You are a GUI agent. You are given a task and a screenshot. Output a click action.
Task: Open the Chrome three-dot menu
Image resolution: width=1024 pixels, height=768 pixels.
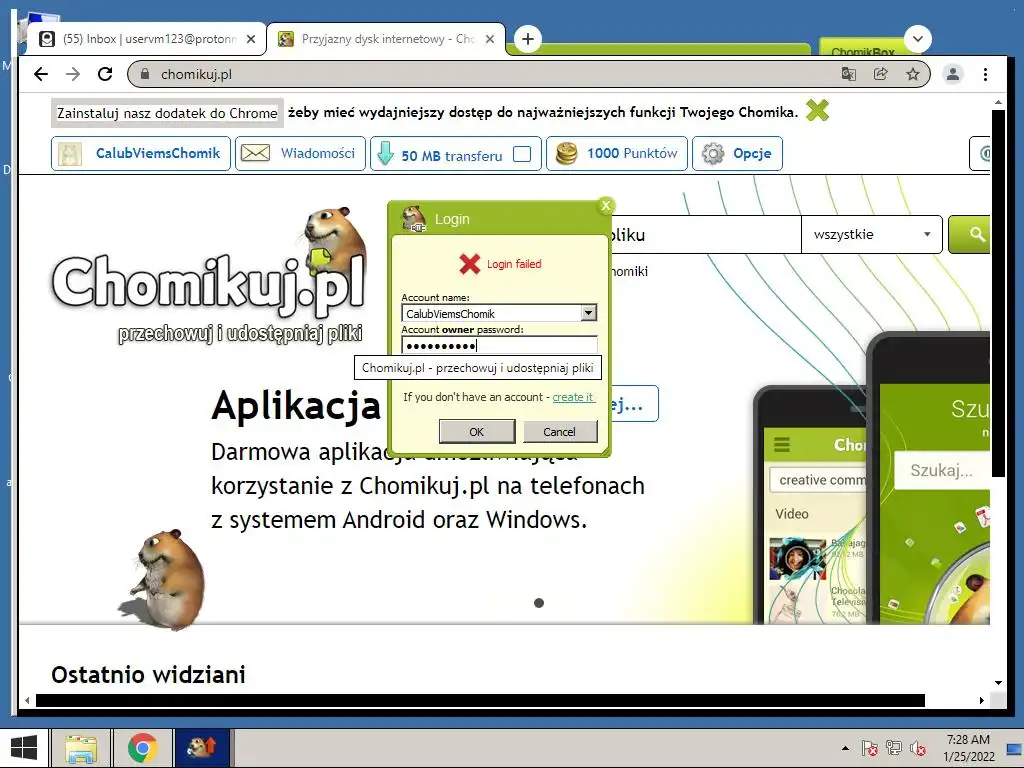coord(985,74)
